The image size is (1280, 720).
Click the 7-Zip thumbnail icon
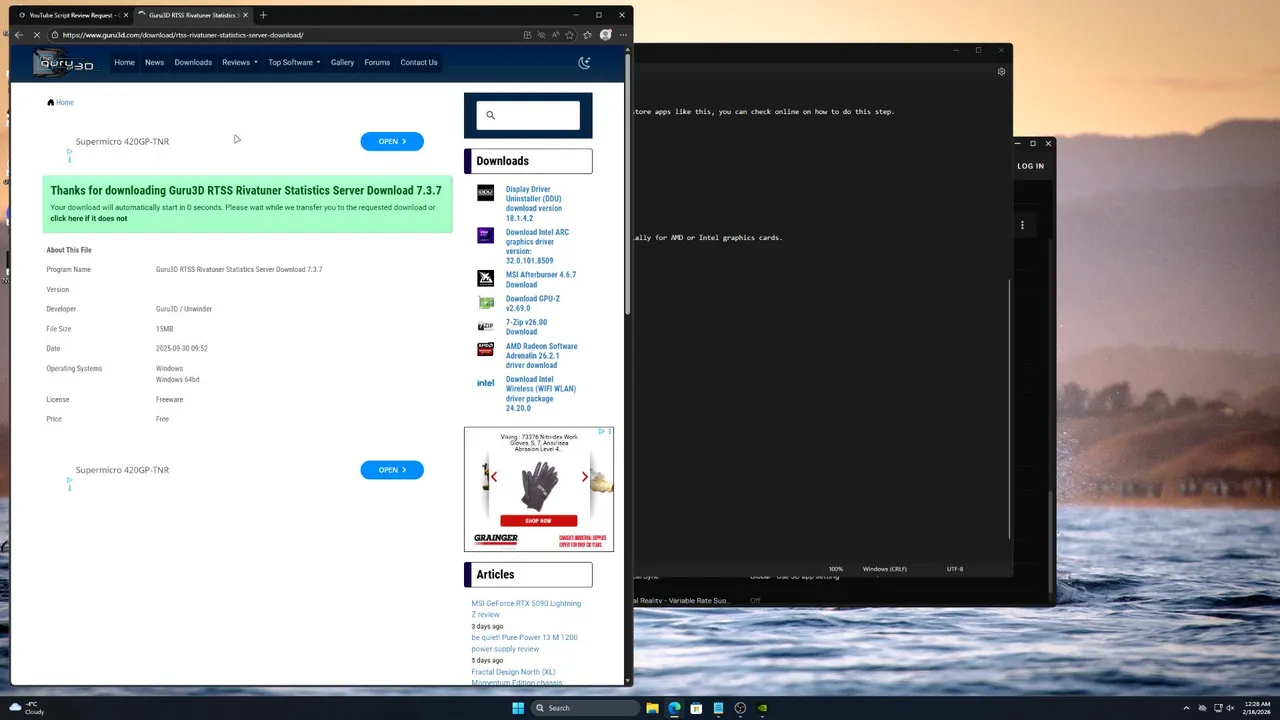coord(485,326)
